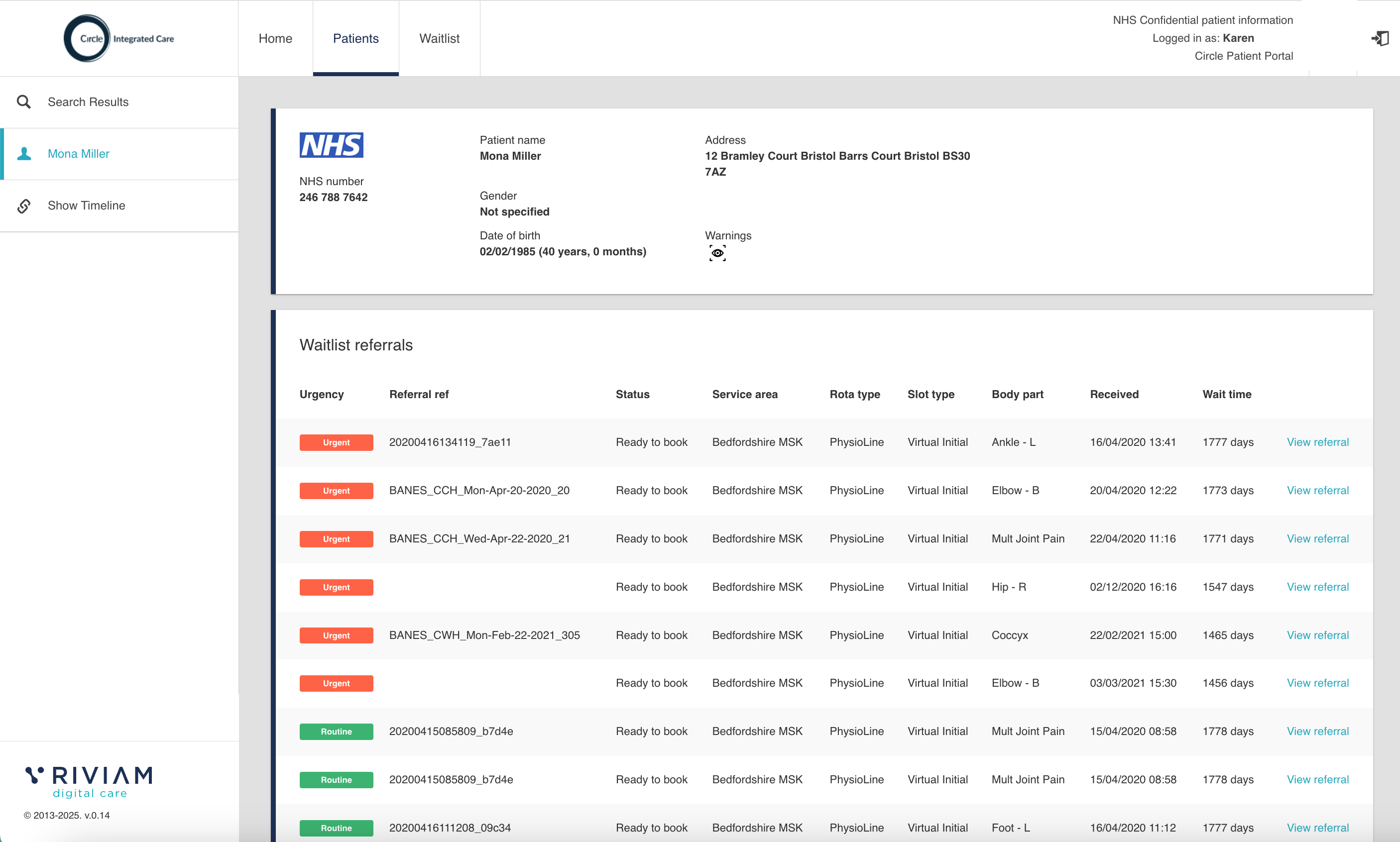
Task: Open Search Results in sidebar
Action: (x=88, y=102)
